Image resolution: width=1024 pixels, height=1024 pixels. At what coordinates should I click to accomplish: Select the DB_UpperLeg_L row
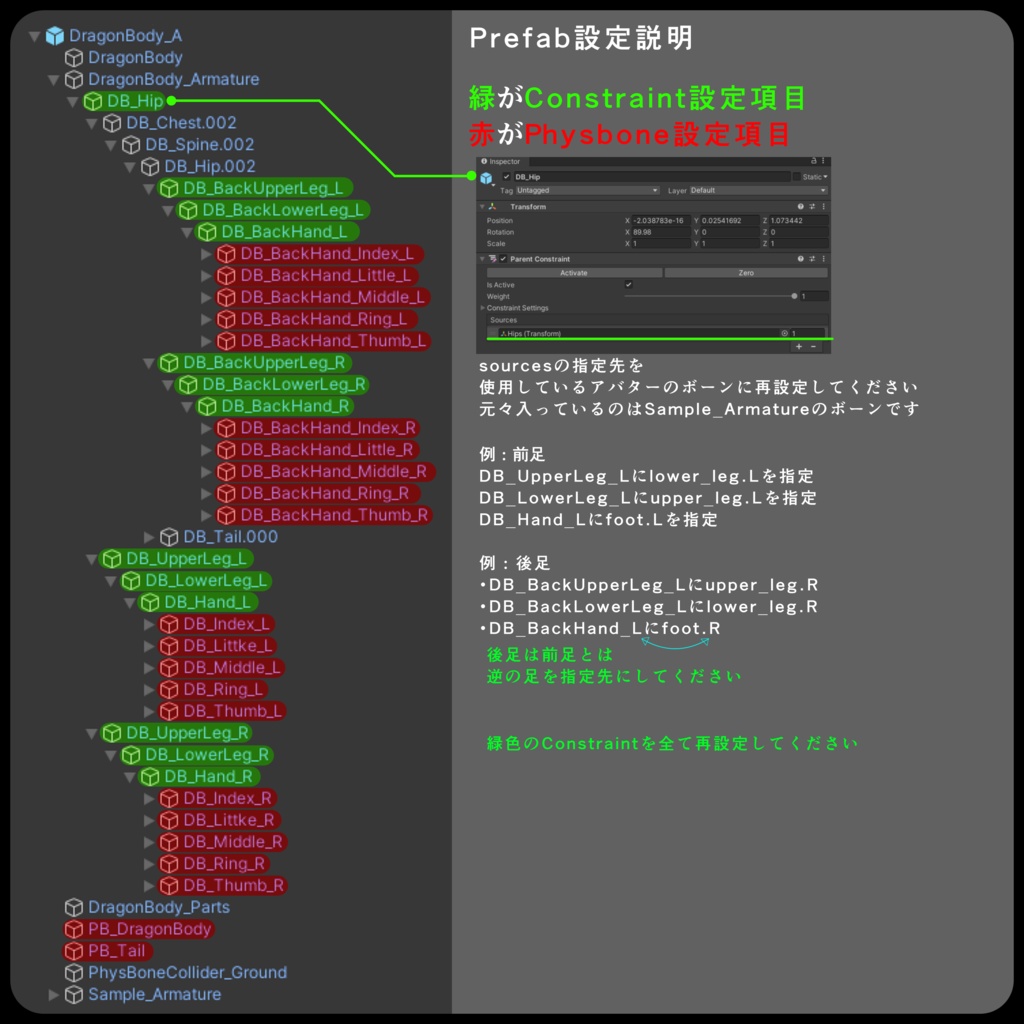(x=176, y=559)
